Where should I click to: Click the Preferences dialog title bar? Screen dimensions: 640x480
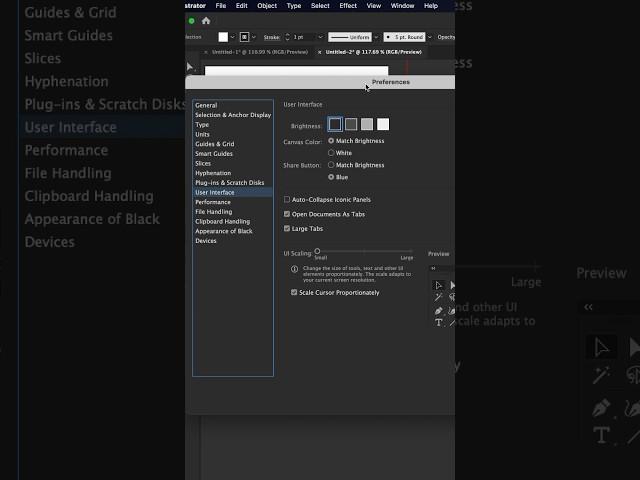pyautogui.click(x=320, y=82)
